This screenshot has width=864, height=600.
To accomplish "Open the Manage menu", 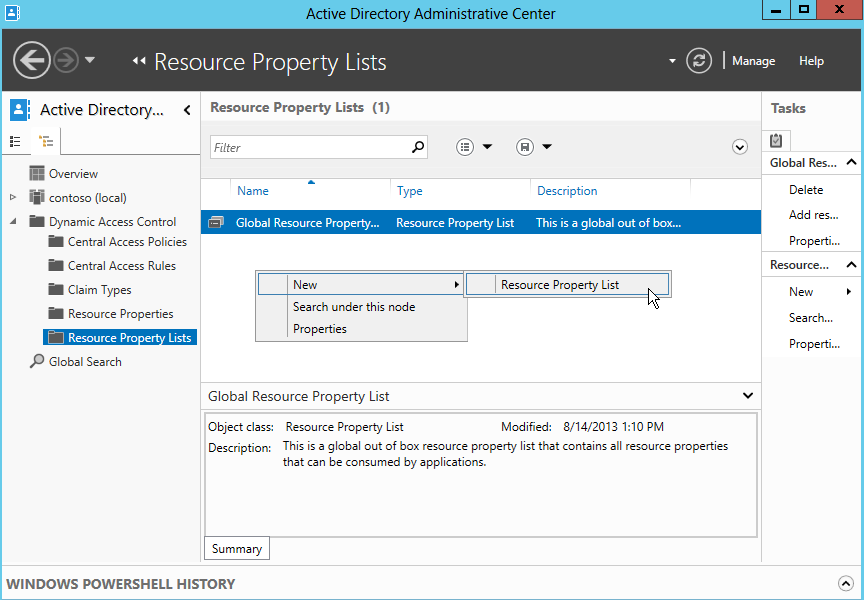I will [753, 61].
